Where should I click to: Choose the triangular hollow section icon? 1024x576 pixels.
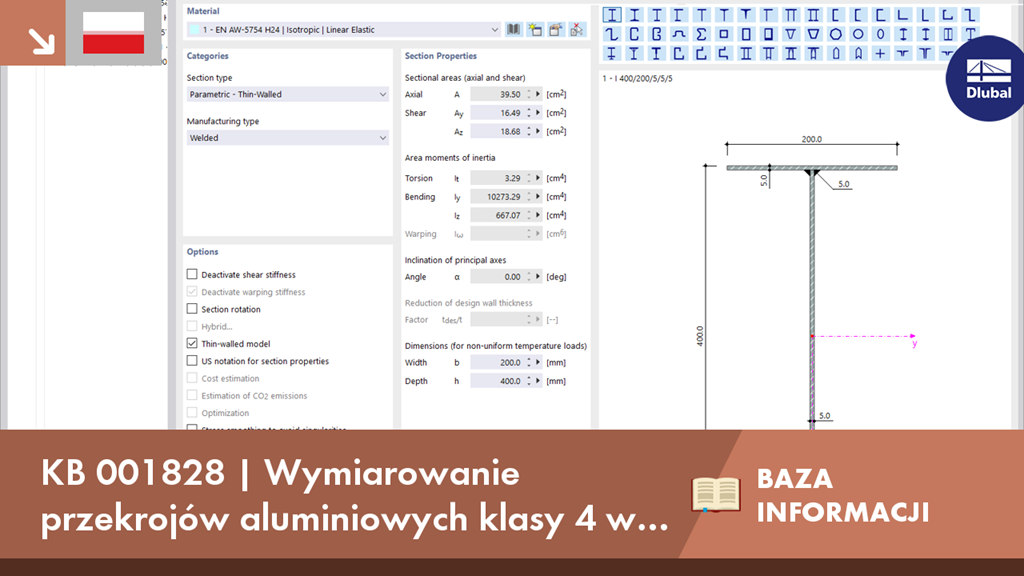791,34
